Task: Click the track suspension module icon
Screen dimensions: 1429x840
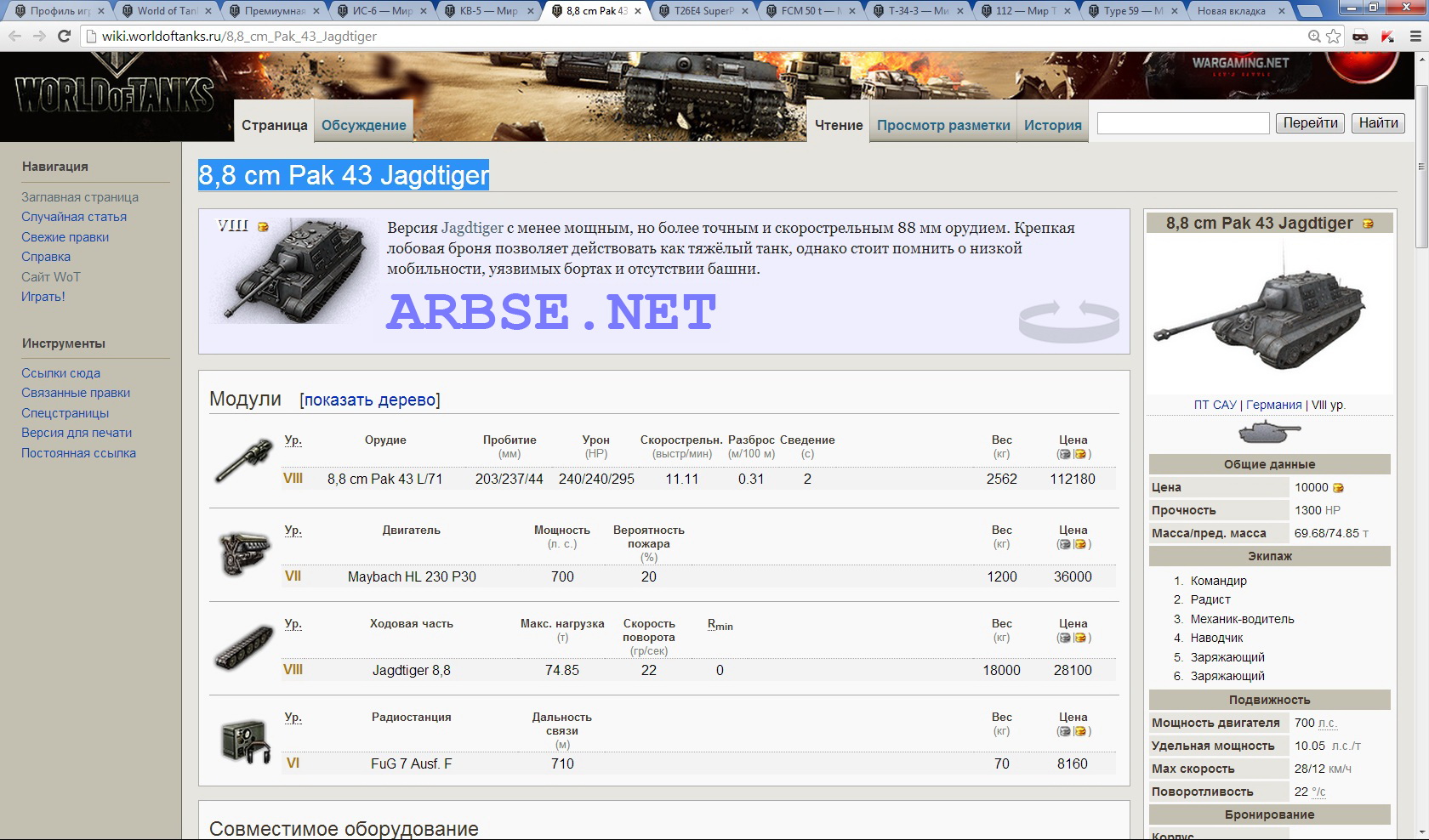Action: tap(244, 646)
